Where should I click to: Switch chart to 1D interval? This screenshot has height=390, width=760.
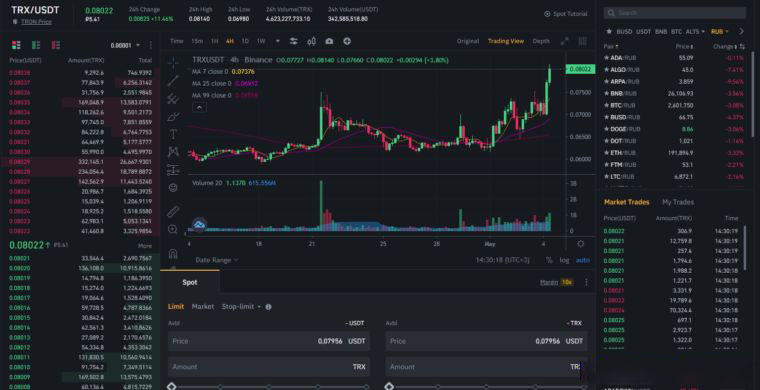point(245,41)
